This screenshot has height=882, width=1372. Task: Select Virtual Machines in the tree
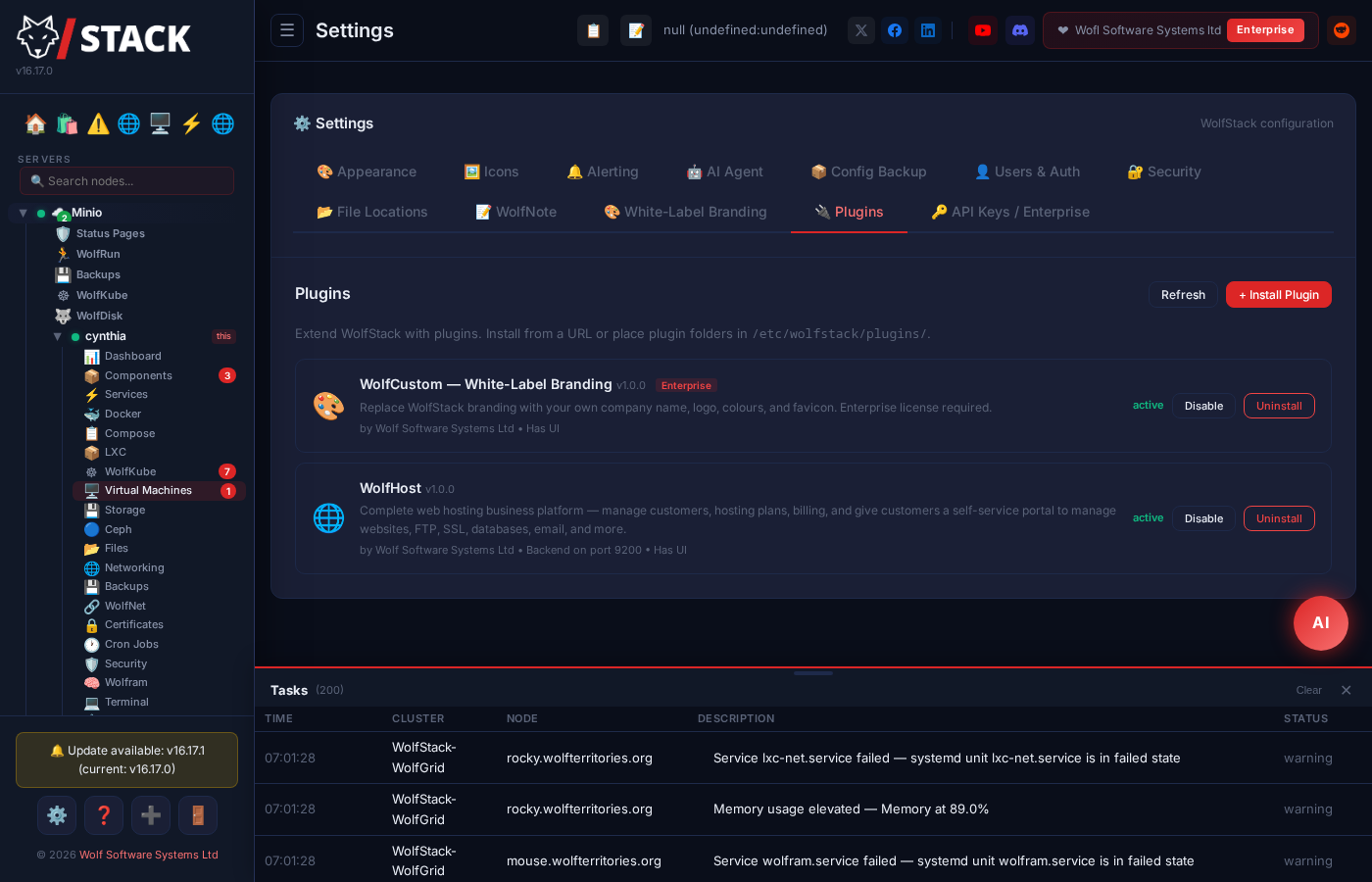(x=159, y=491)
